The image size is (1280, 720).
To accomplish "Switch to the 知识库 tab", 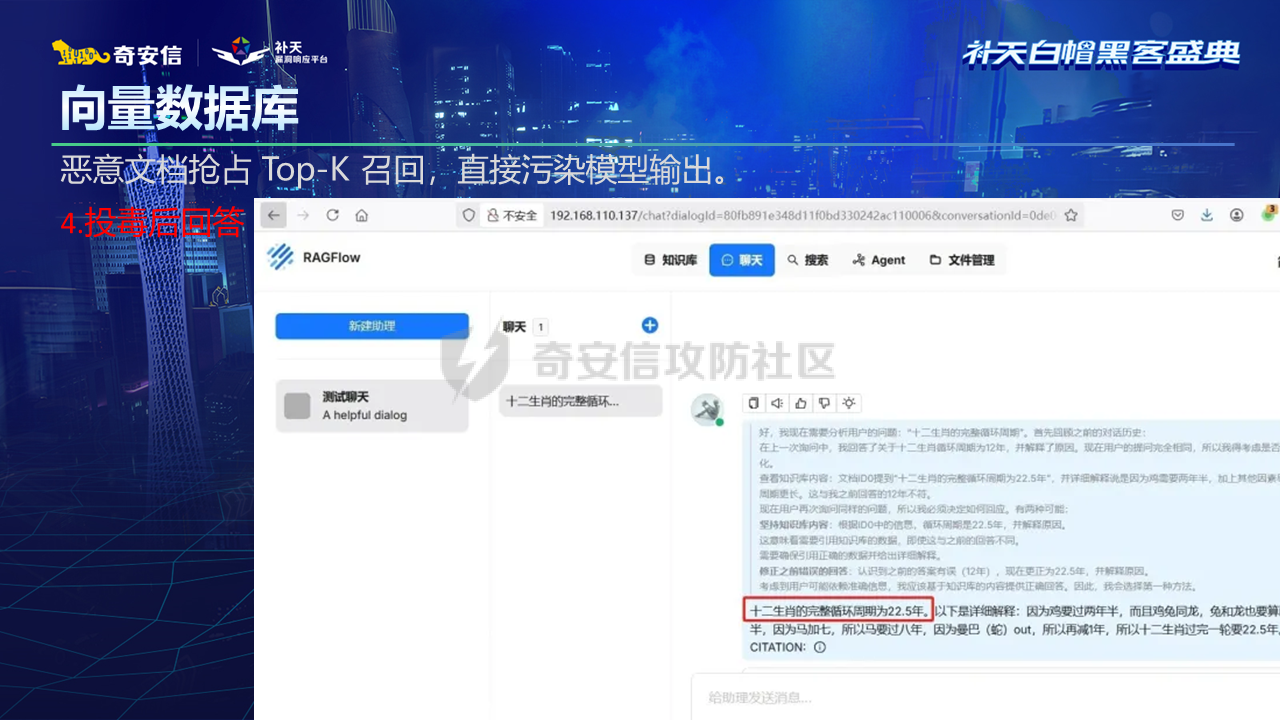I will pyautogui.click(x=670, y=260).
